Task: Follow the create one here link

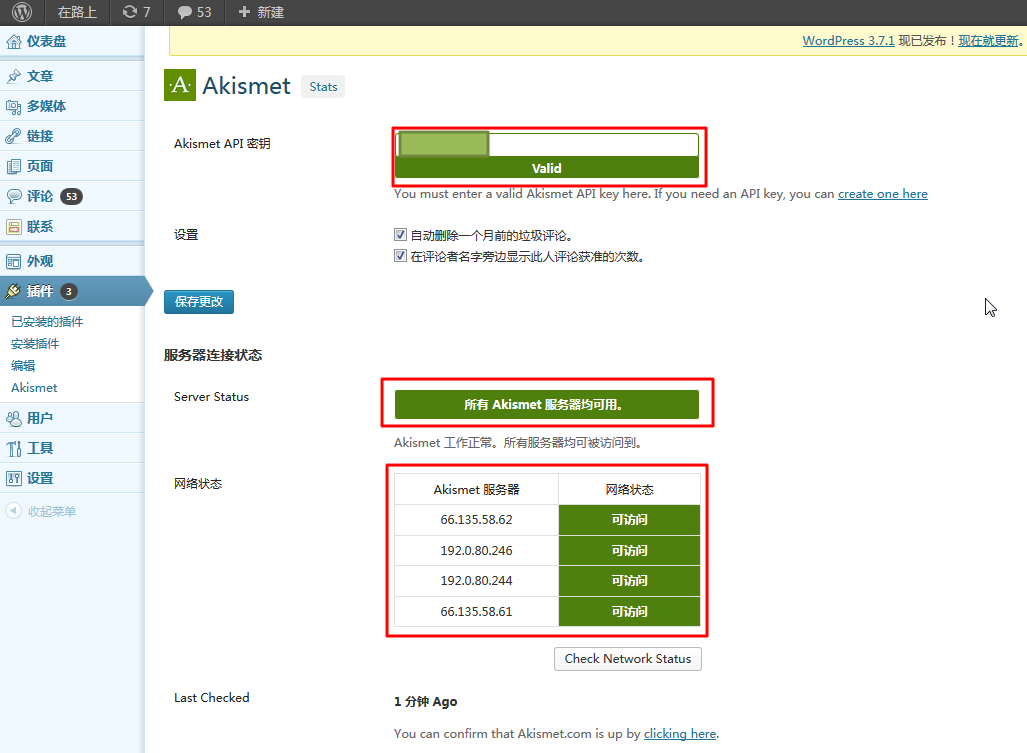Action: 882,194
